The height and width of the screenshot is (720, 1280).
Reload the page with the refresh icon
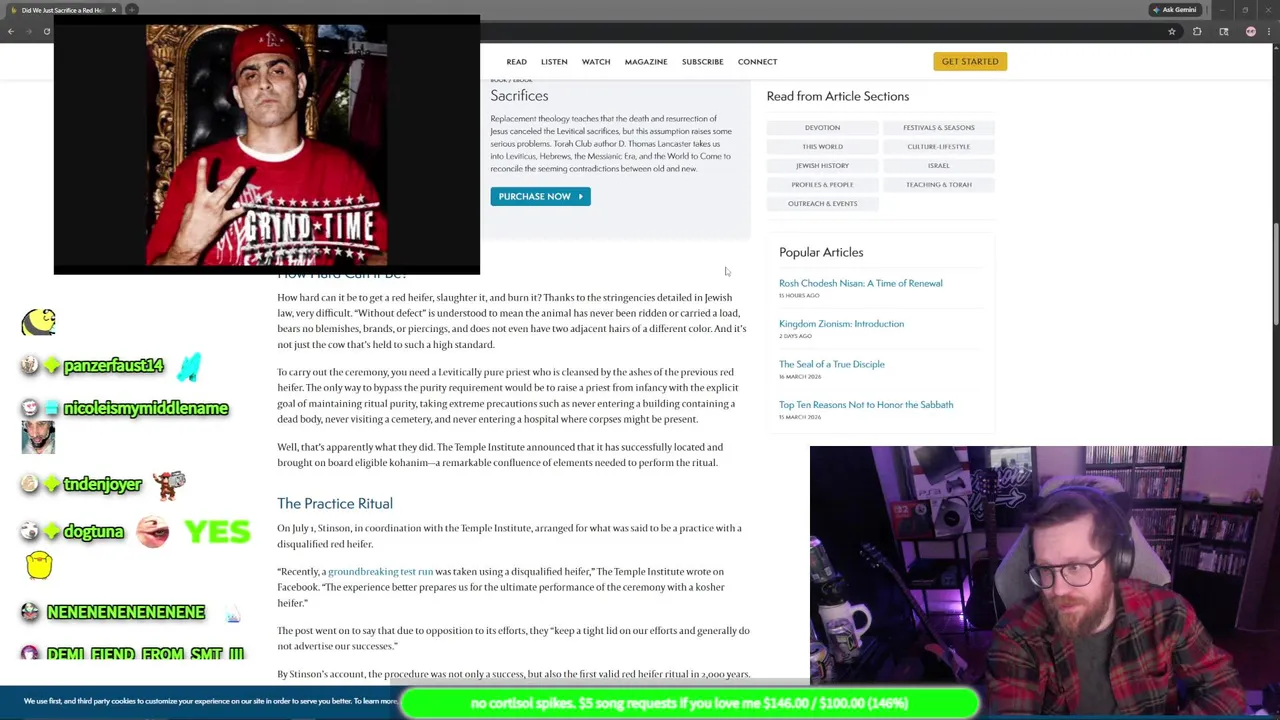point(46,31)
